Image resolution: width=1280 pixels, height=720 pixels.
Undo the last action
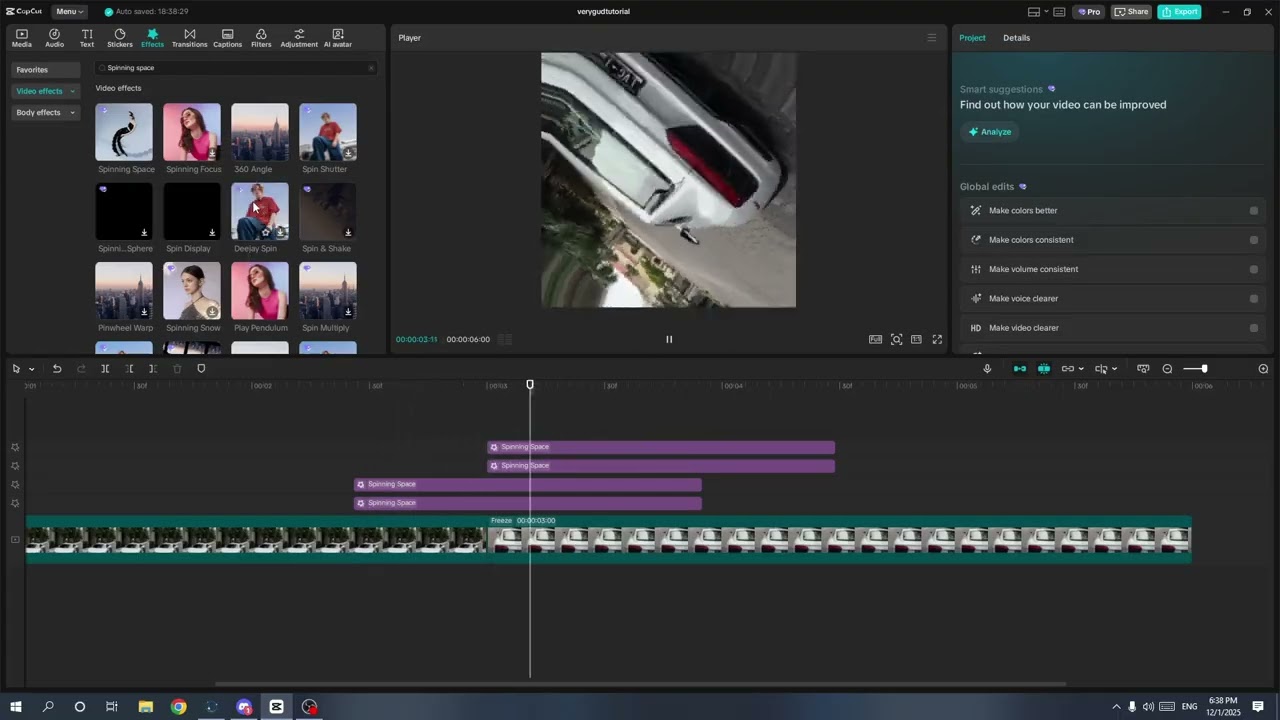[57, 369]
